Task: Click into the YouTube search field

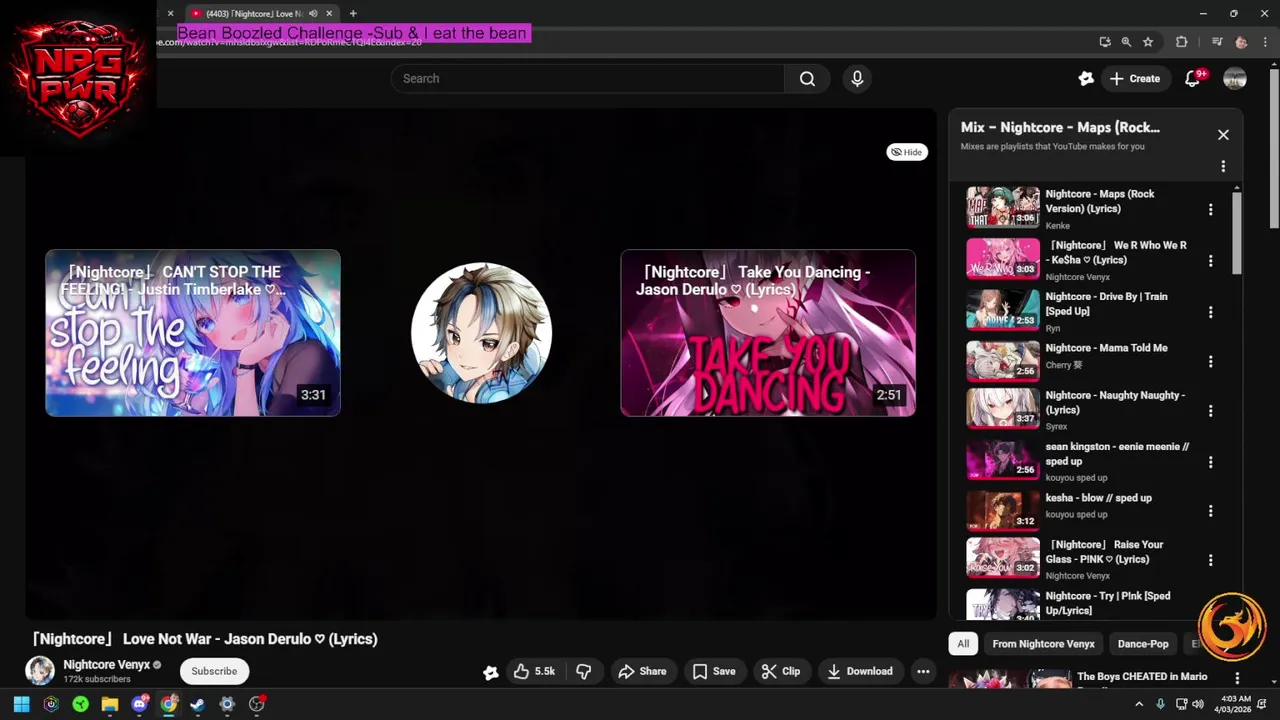Action: [588, 79]
